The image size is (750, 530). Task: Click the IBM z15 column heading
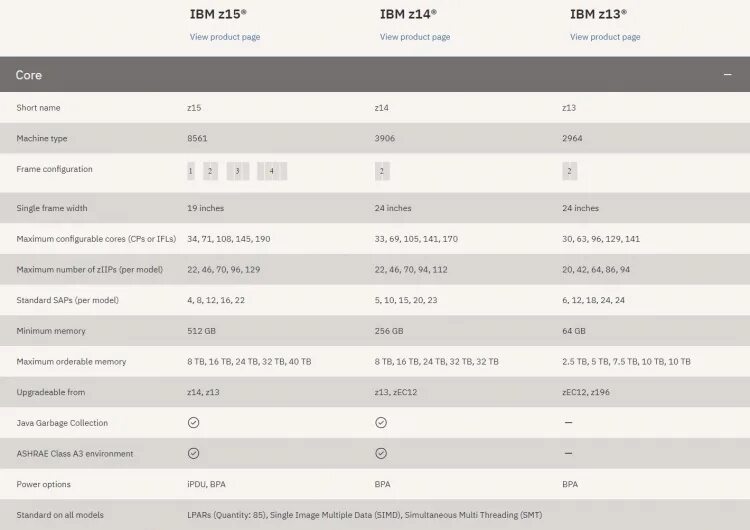218,14
